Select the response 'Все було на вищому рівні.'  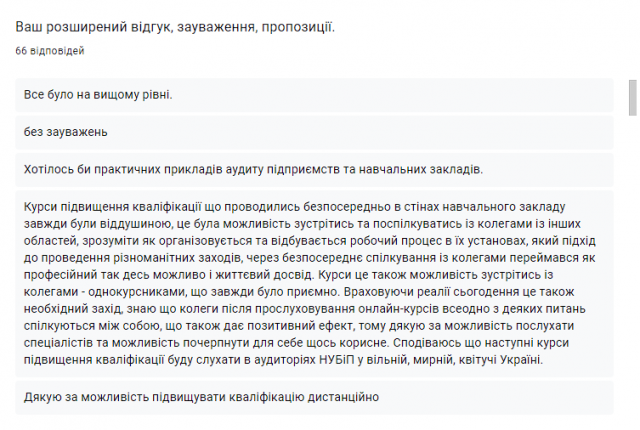314,95
